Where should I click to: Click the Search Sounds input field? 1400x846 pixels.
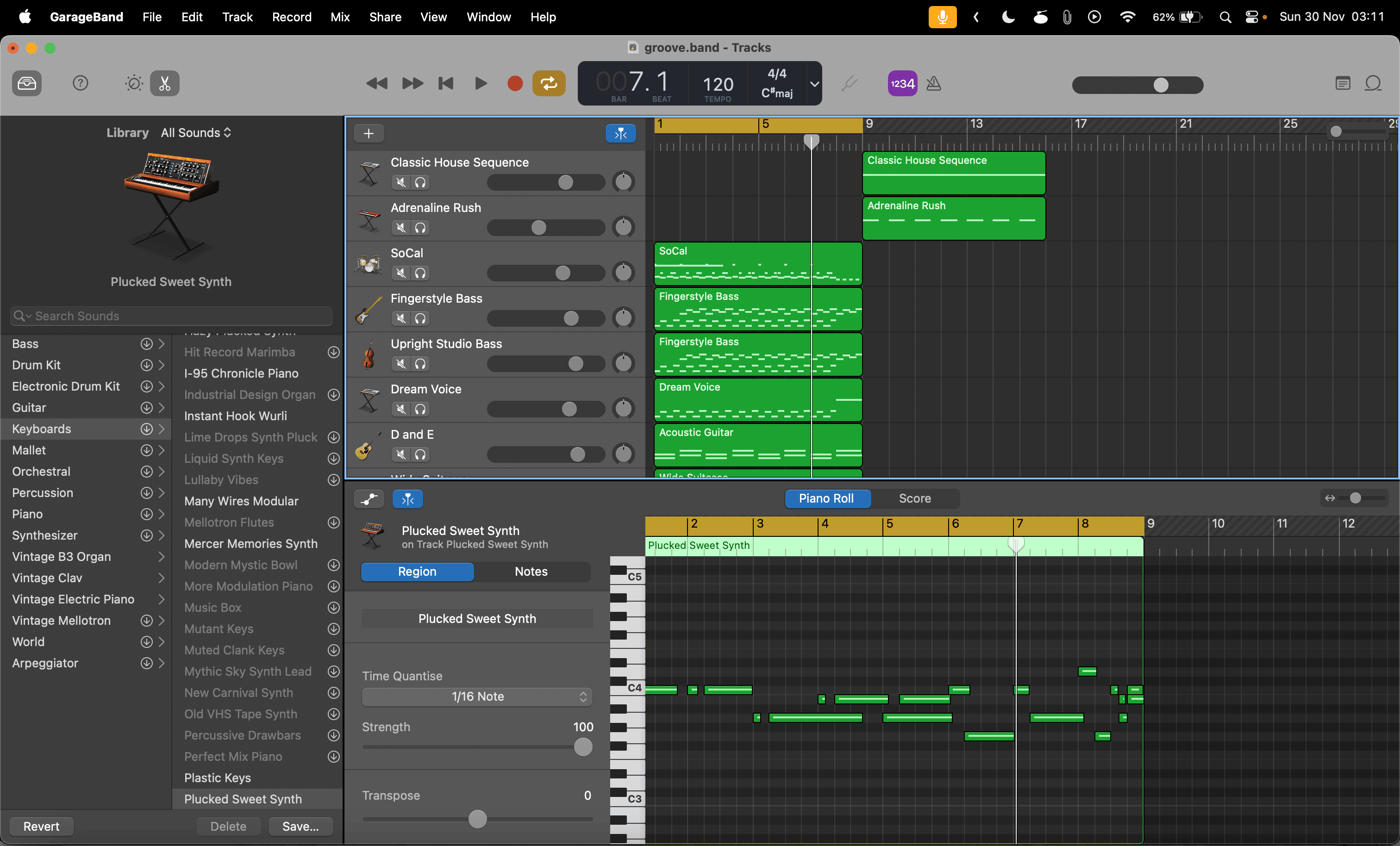171,317
